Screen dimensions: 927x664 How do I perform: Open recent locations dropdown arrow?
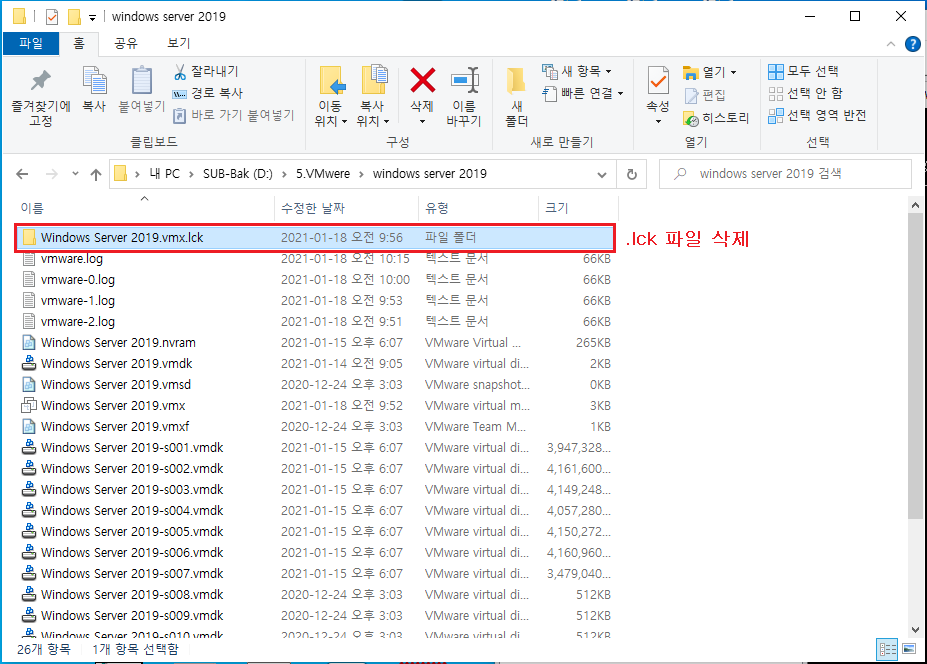point(75,174)
